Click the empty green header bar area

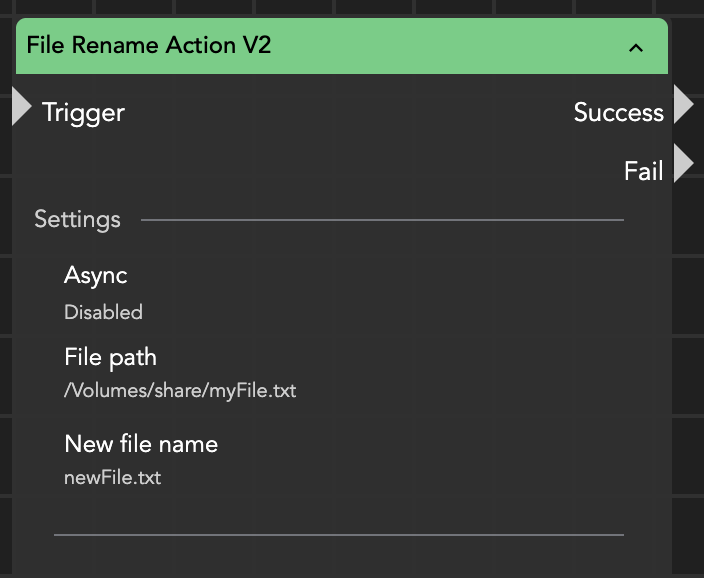pos(450,46)
